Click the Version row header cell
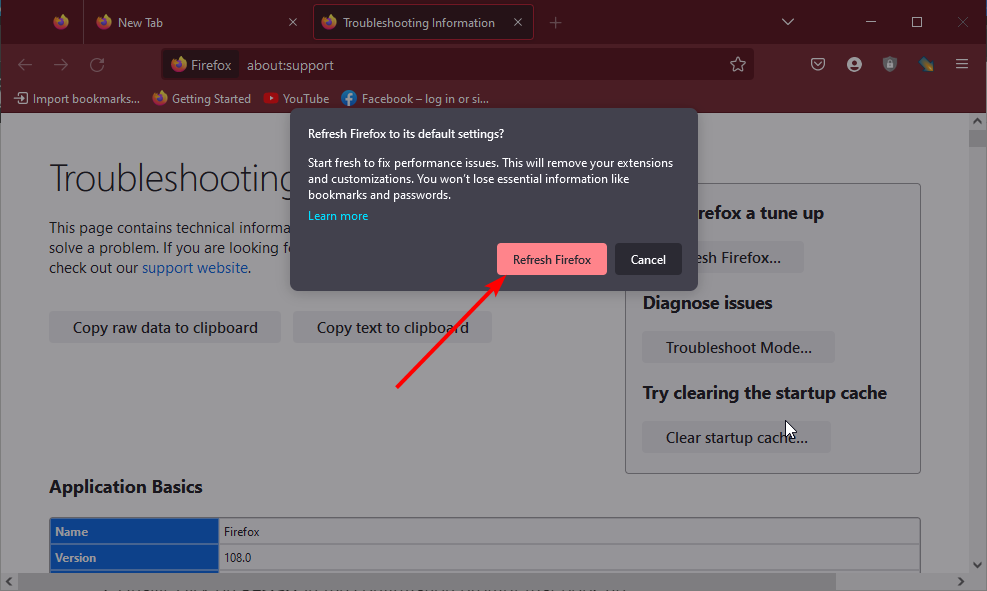The width and height of the screenshot is (987, 591). (x=134, y=558)
